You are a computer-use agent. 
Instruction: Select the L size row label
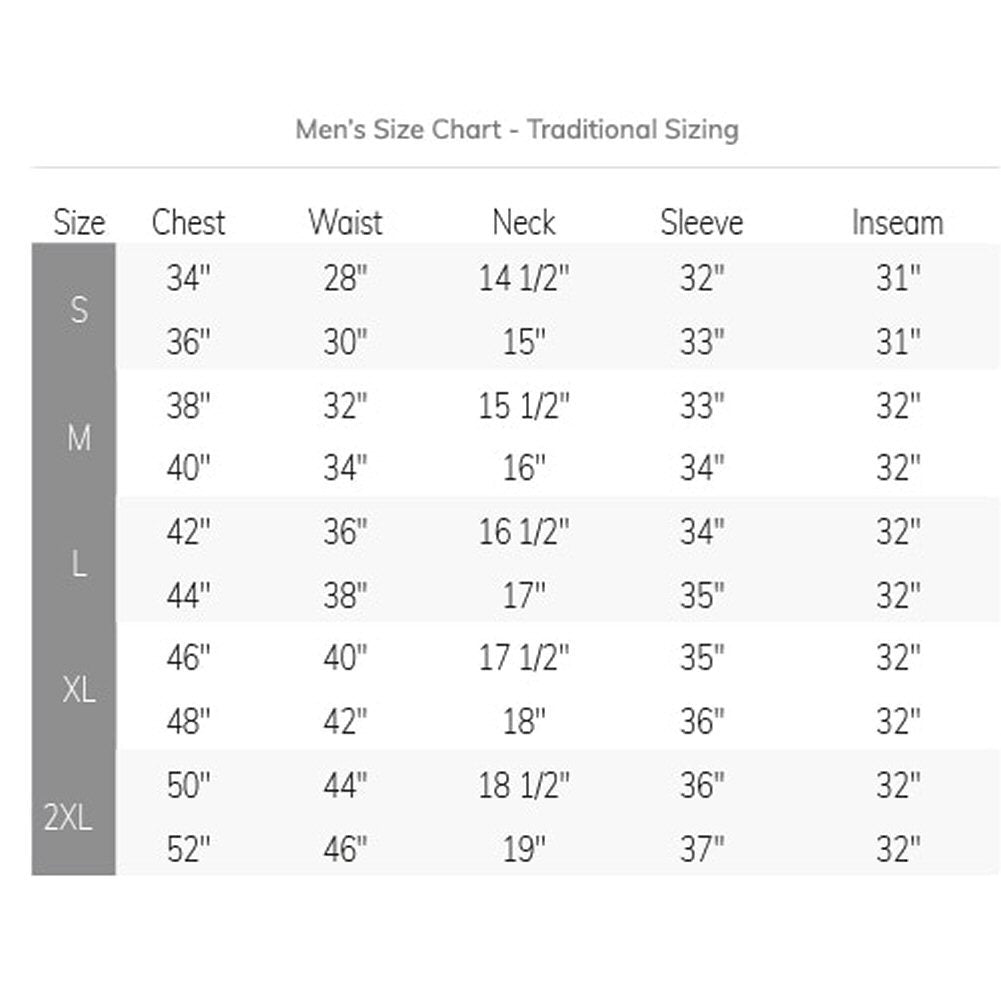(79, 564)
